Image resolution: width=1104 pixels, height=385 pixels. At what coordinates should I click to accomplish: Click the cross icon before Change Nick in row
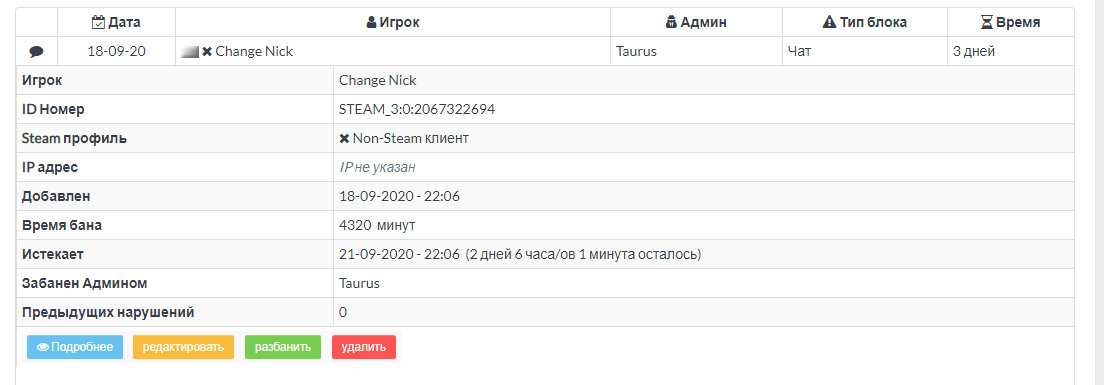point(207,51)
